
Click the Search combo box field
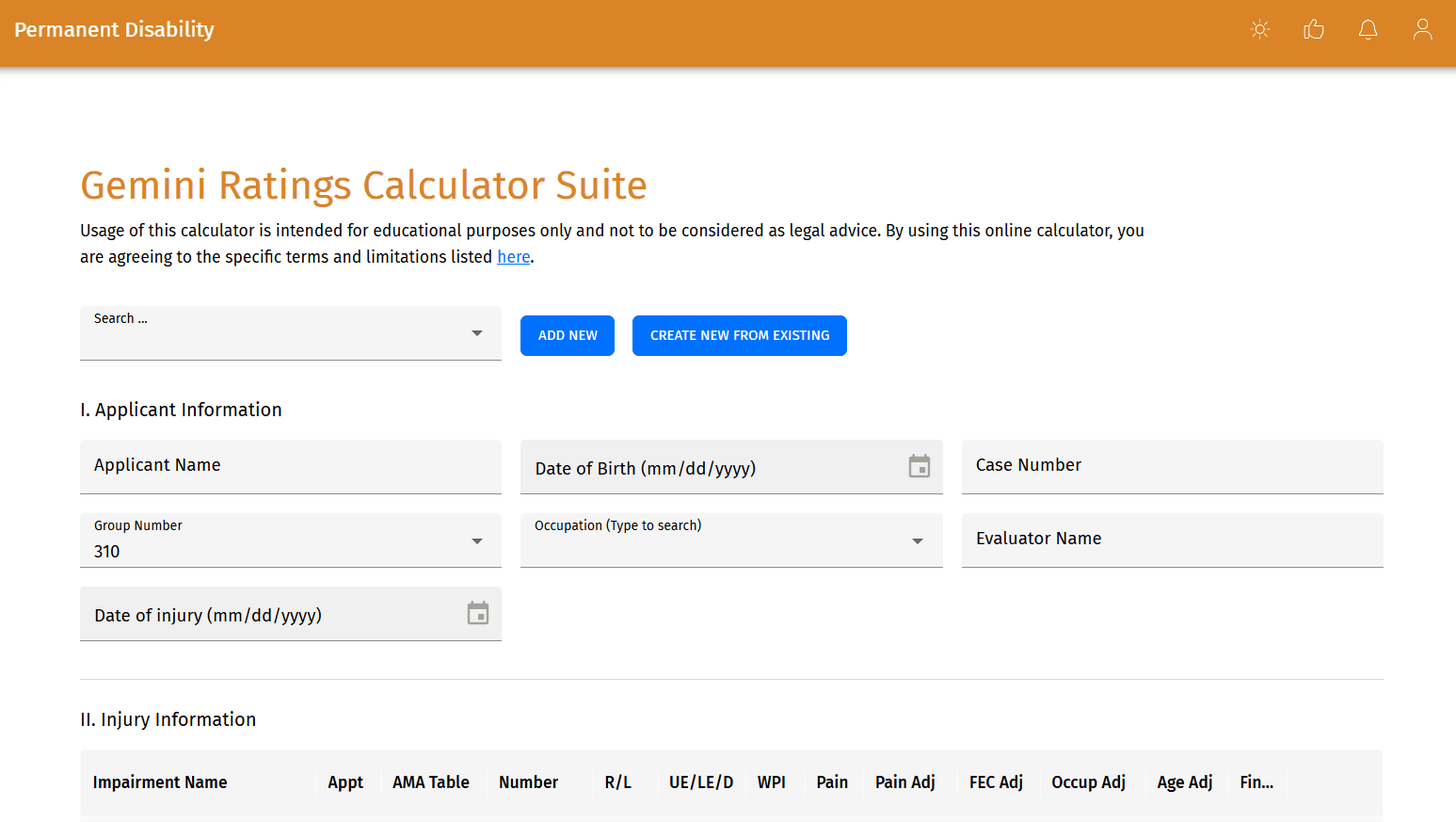click(291, 332)
